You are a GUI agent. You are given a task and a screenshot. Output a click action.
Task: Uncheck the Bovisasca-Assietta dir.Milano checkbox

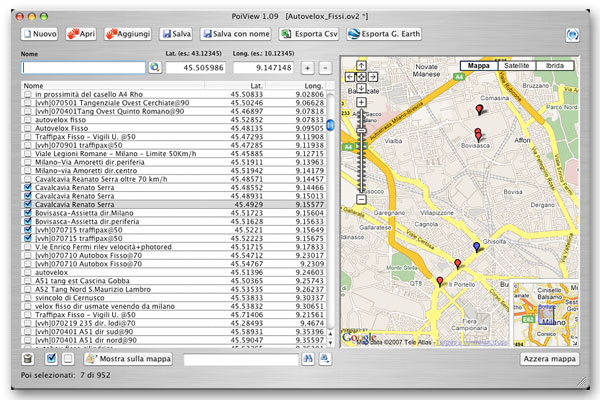pyautogui.click(x=28, y=213)
